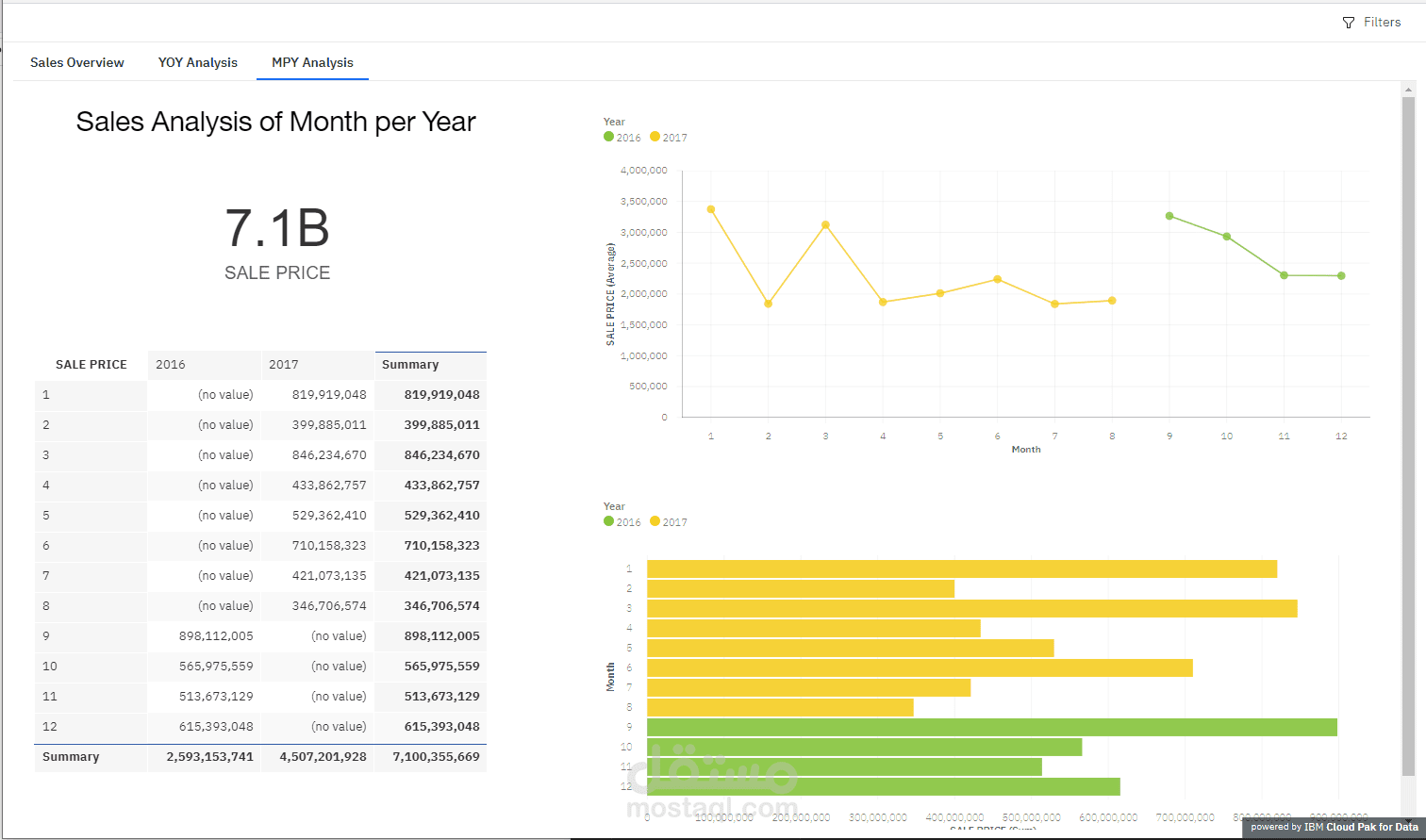
Task: Click the SALE PRICE table corner header
Action: point(91,365)
